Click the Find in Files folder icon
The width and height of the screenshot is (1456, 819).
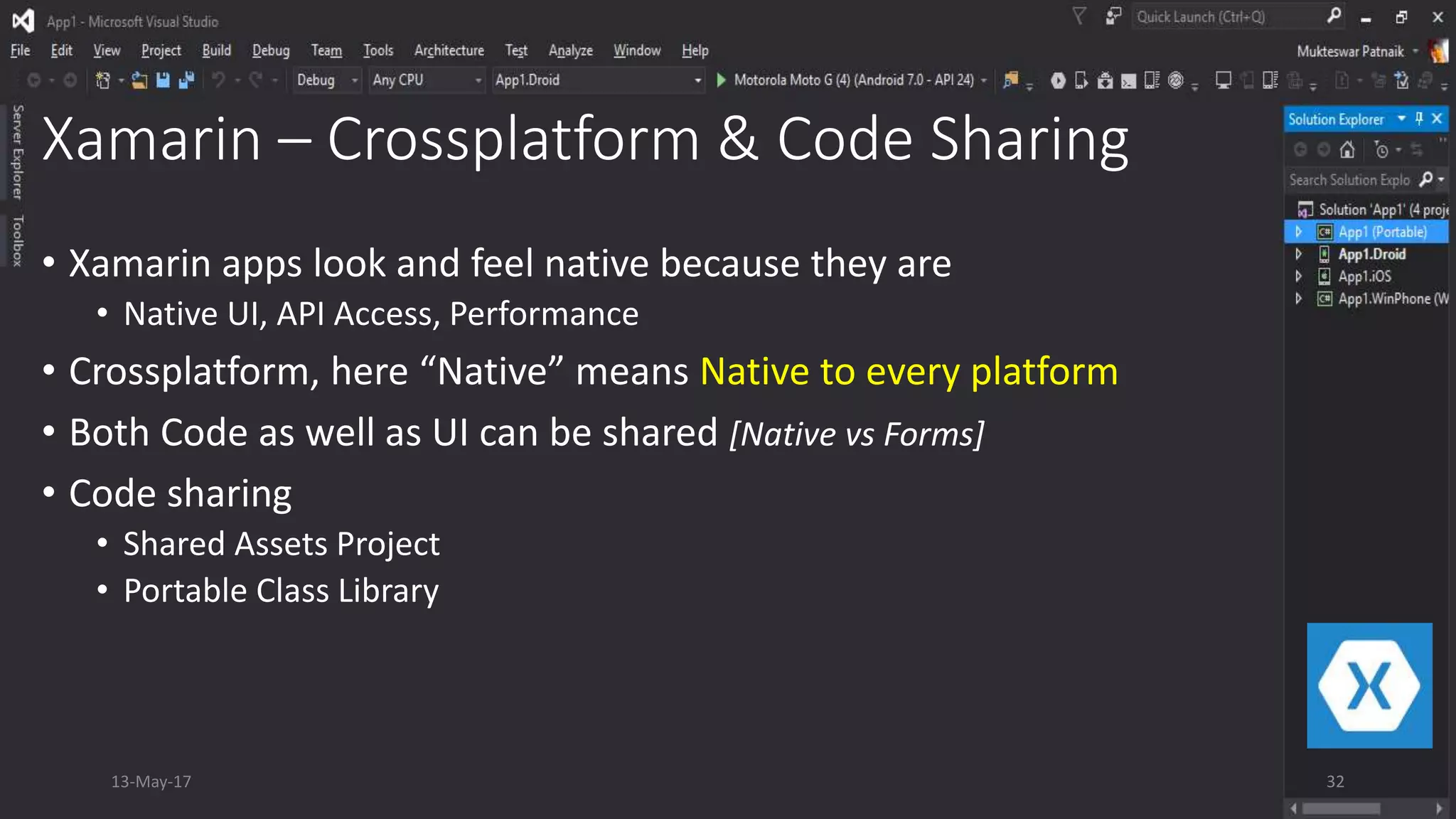pos(1010,80)
